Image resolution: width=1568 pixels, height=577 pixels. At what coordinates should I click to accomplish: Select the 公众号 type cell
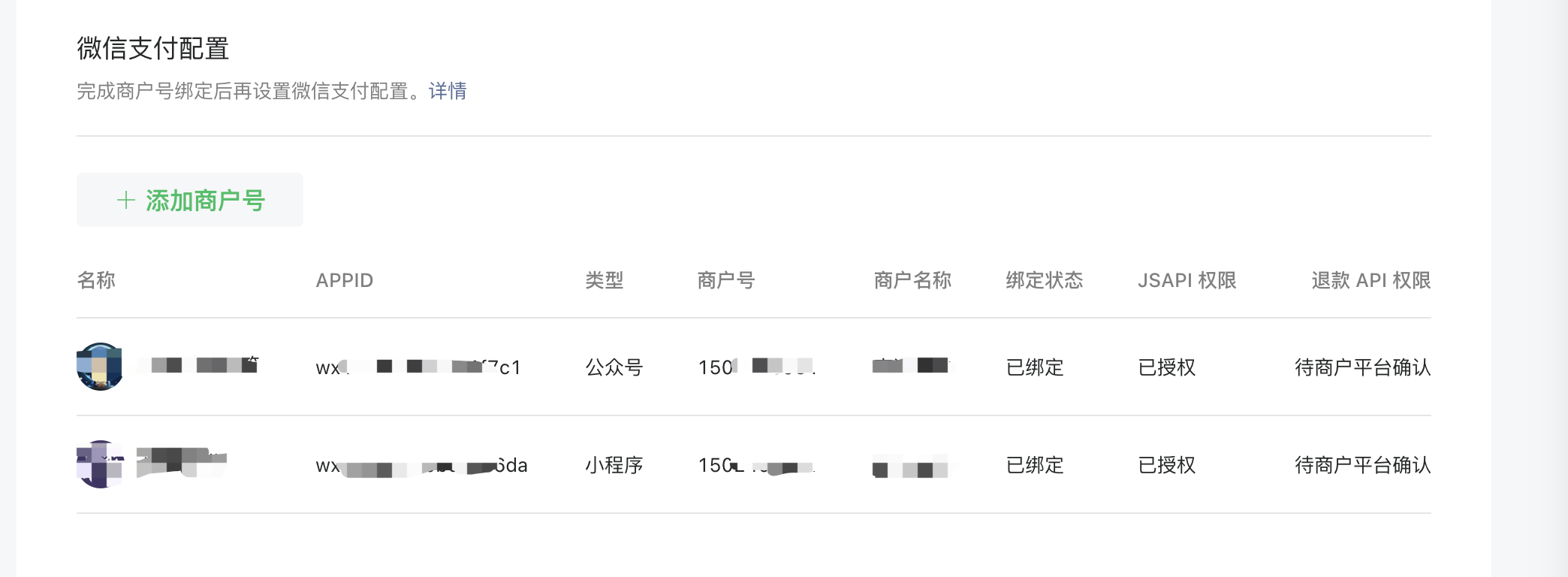pyautogui.click(x=614, y=367)
